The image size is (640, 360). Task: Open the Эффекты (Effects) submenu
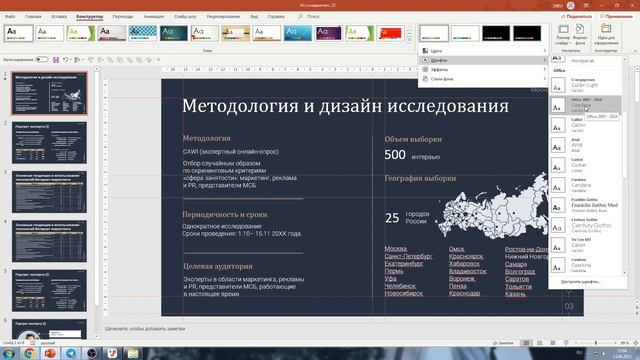coord(484,69)
